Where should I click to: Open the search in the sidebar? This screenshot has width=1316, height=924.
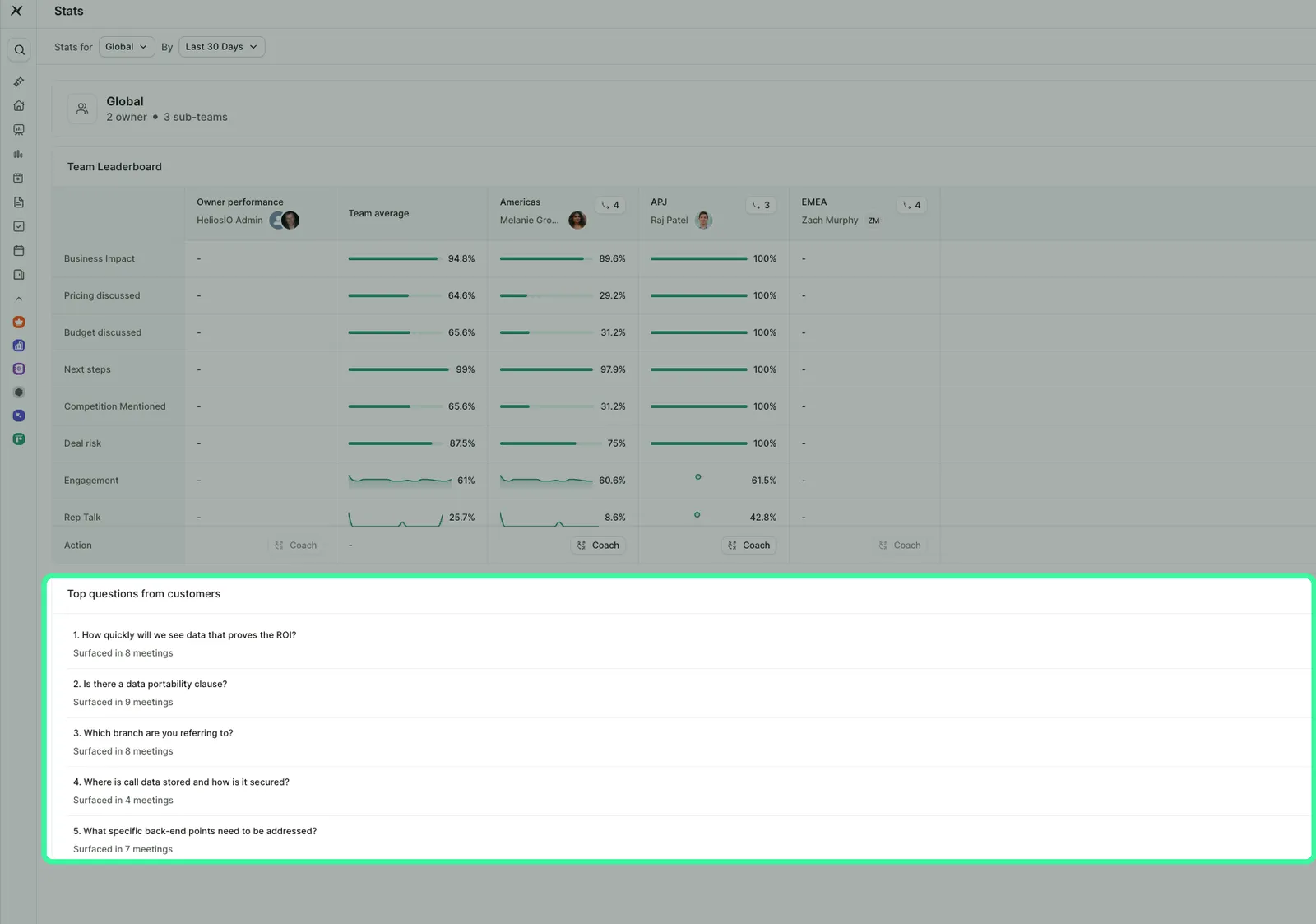19,50
